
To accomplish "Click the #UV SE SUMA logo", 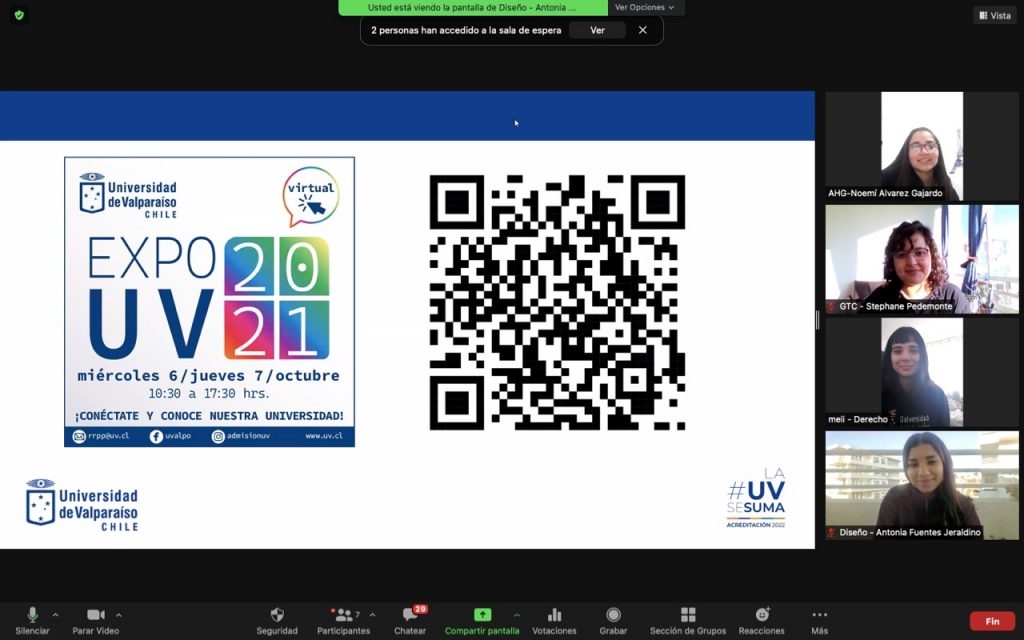I will pyautogui.click(x=756, y=498).
